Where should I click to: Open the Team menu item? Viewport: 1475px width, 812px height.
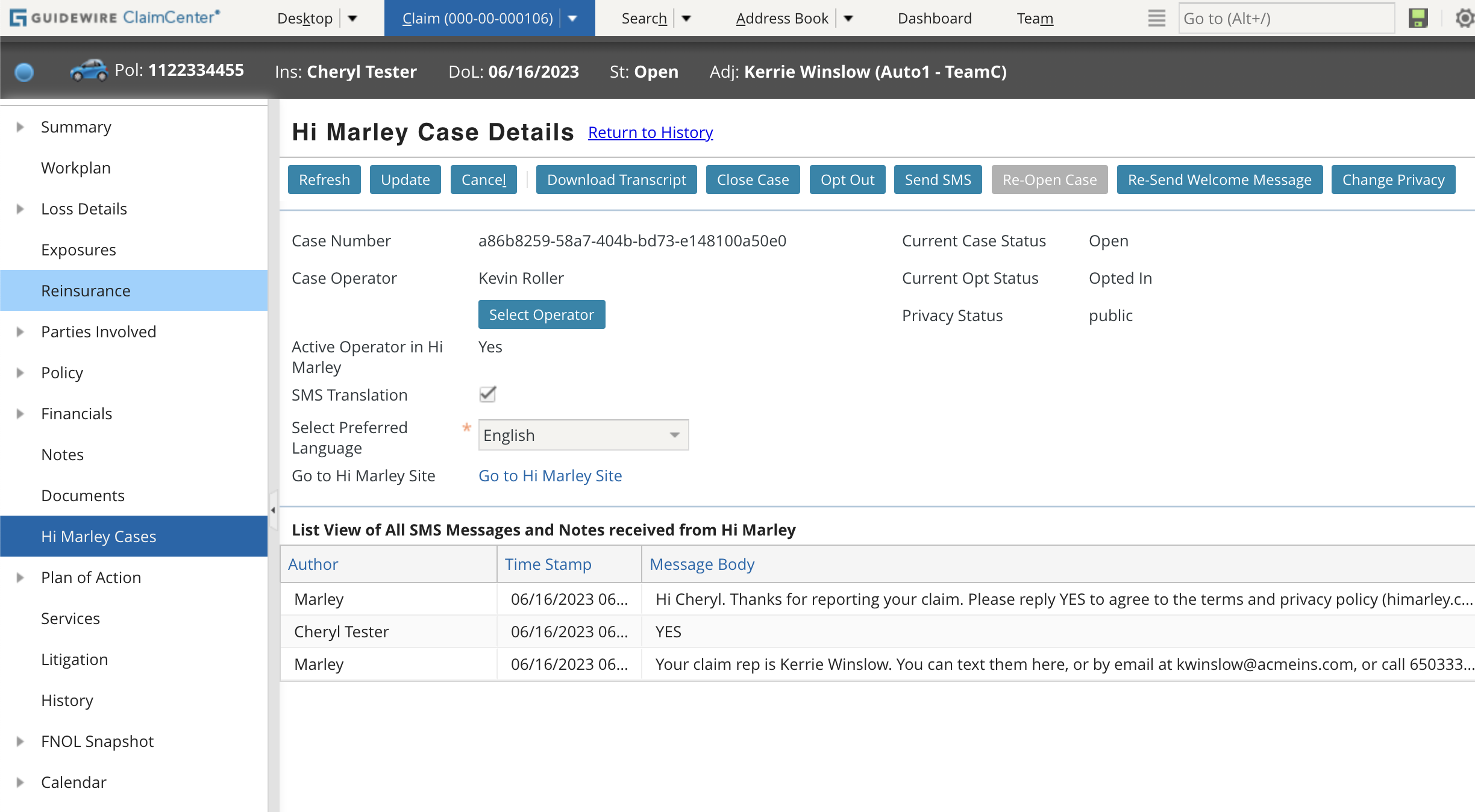point(1035,18)
